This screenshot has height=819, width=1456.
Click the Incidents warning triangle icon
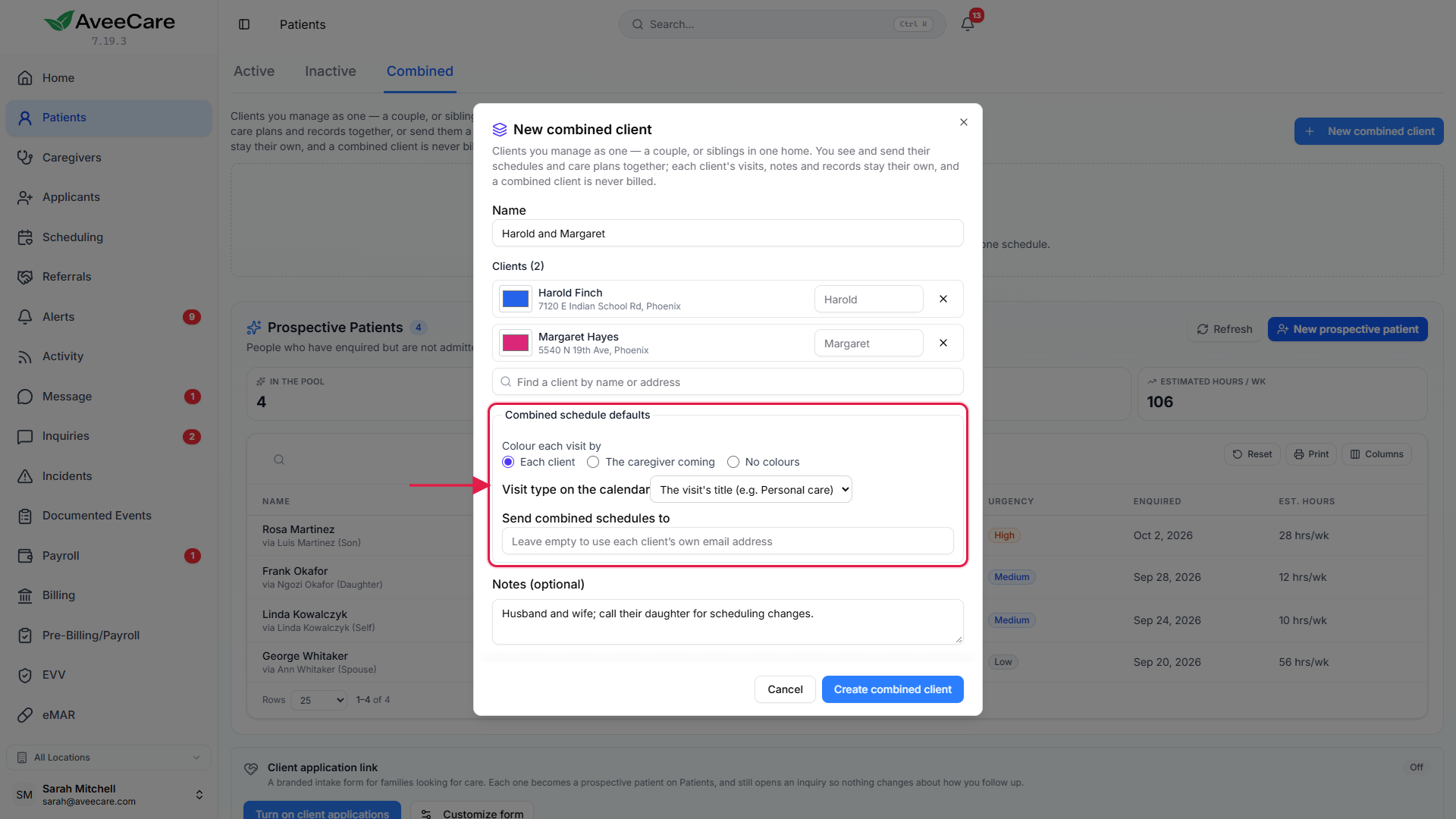point(25,476)
